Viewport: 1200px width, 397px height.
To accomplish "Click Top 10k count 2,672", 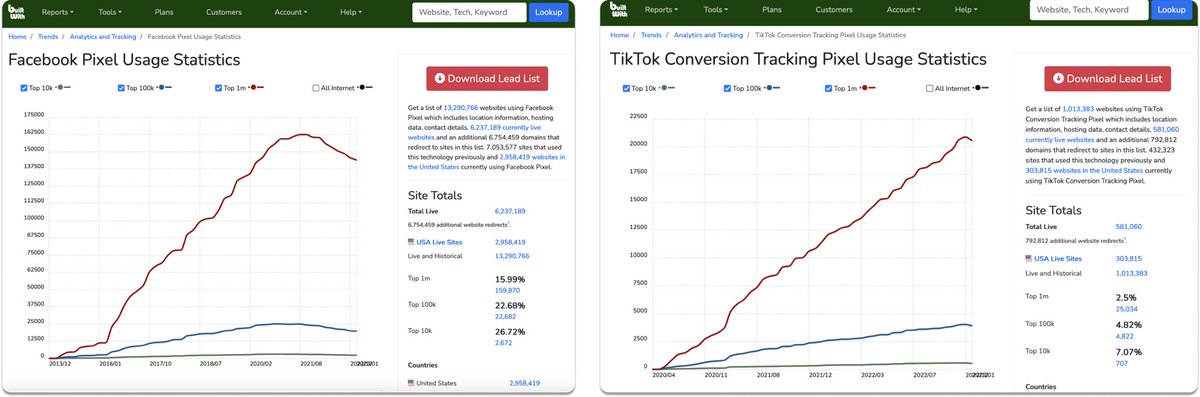I will point(503,343).
